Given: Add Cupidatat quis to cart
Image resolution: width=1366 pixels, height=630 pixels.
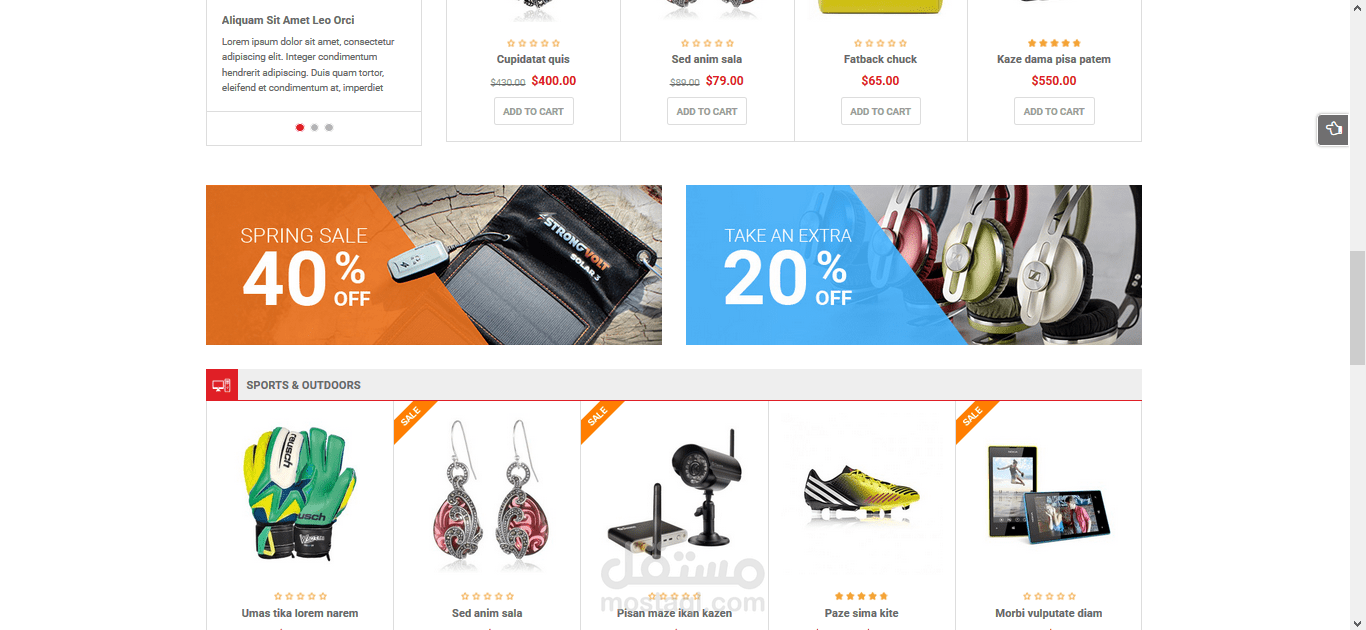Looking at the screenshot, I should (533, 111).
